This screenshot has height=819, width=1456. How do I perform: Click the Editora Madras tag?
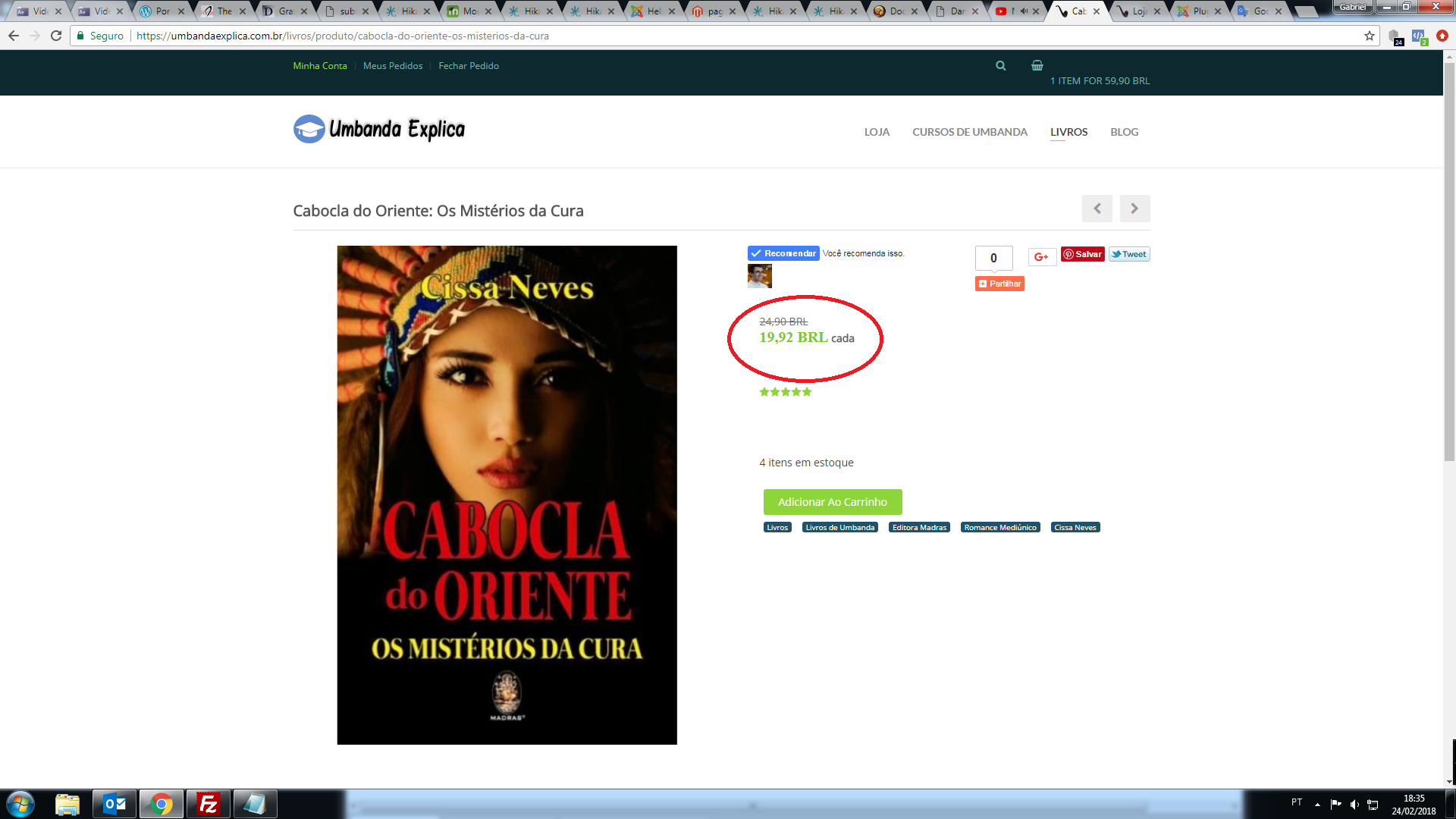[x=919, y=528]
